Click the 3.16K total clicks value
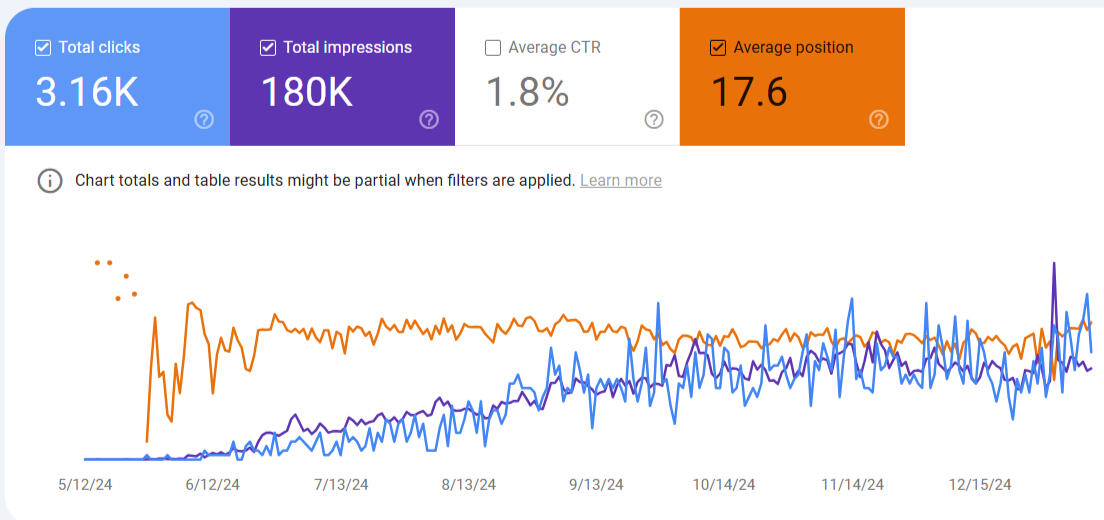Image resolution: width=1104 pixels, height=520 pixels. pyautogui.click(x=87, y=92)
